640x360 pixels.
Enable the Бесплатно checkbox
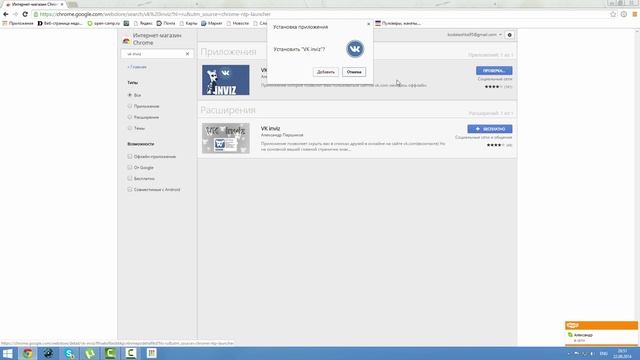[x=130, y=178]
